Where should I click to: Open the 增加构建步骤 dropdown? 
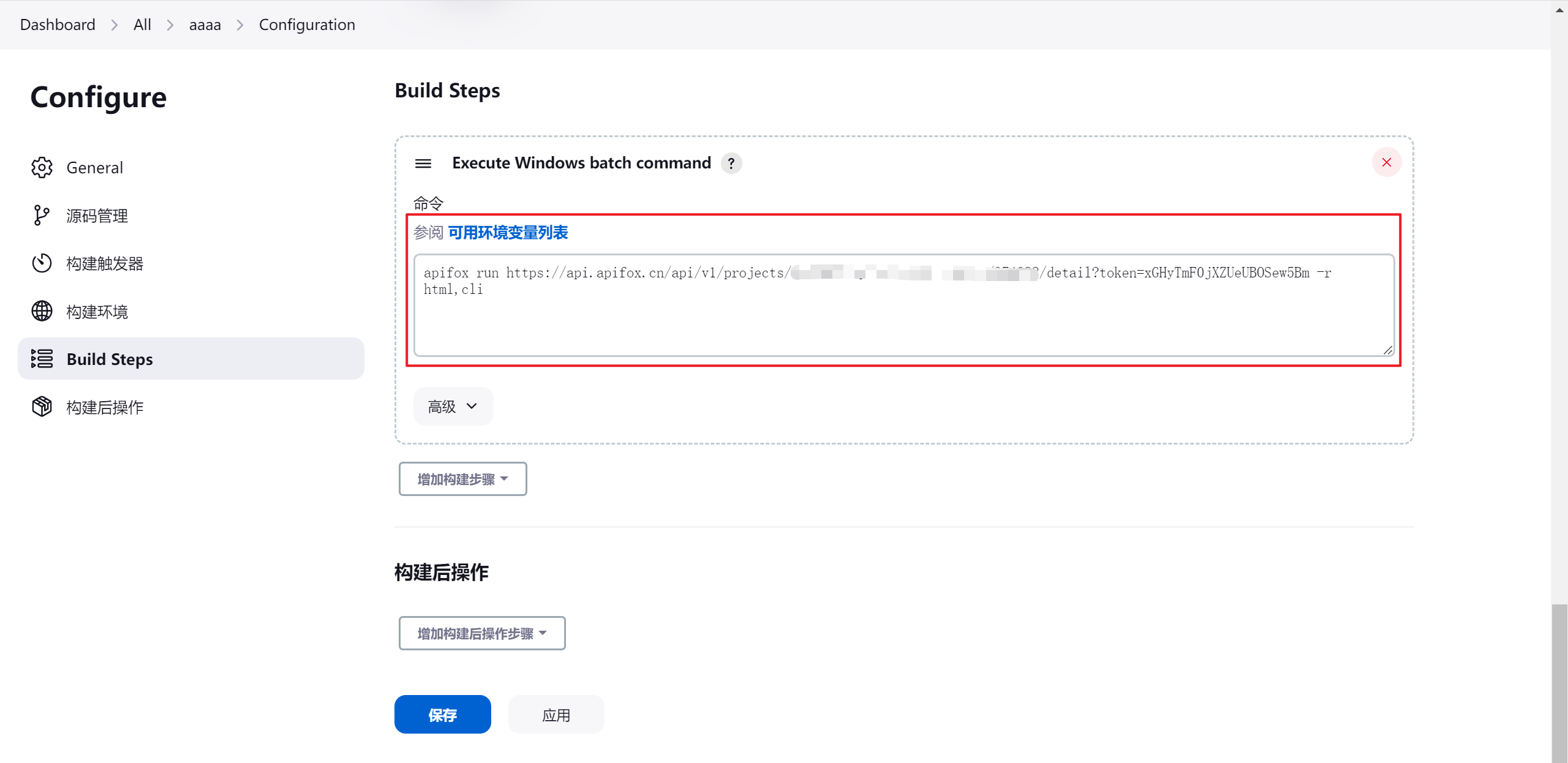[462, 479]
